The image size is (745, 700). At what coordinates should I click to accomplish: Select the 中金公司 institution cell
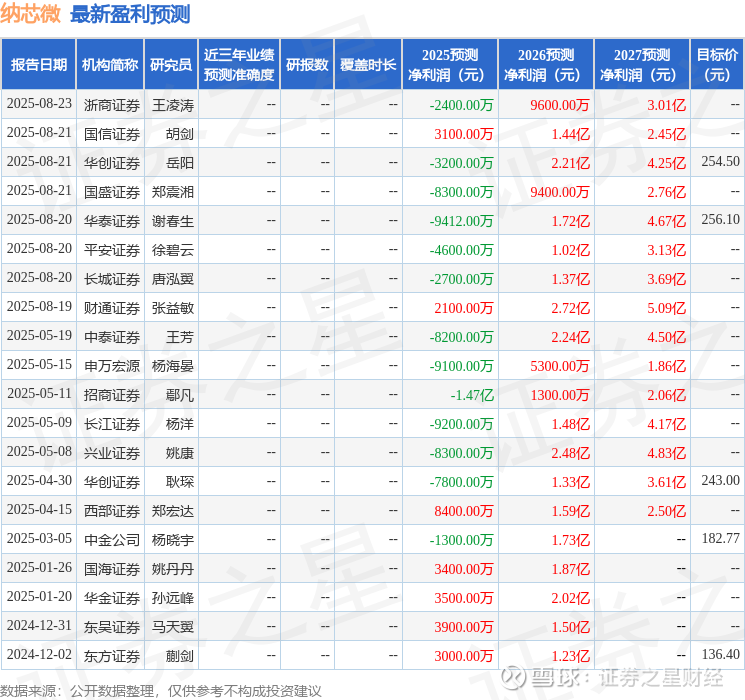112,540
